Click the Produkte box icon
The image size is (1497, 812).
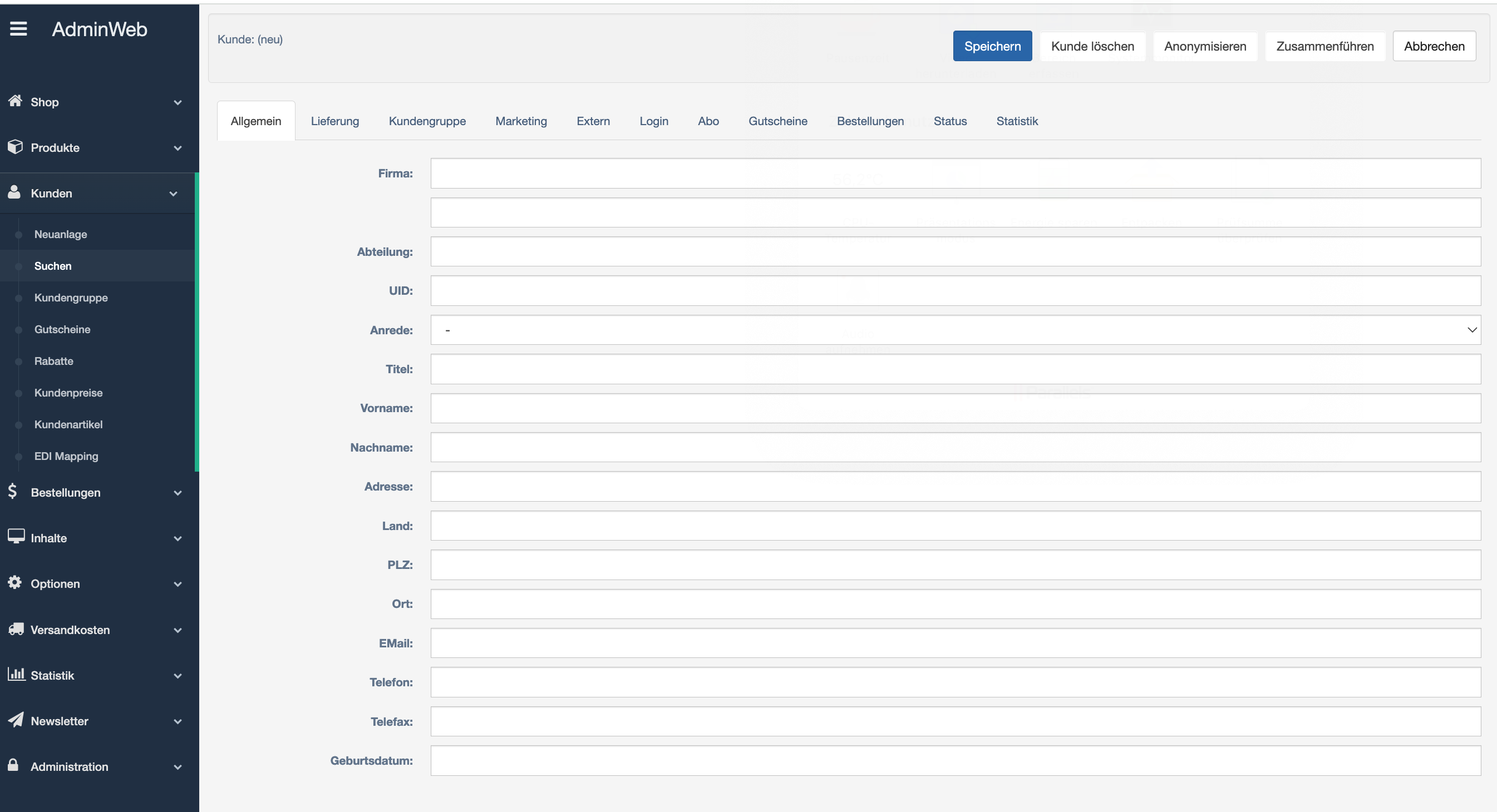[15, 147]
